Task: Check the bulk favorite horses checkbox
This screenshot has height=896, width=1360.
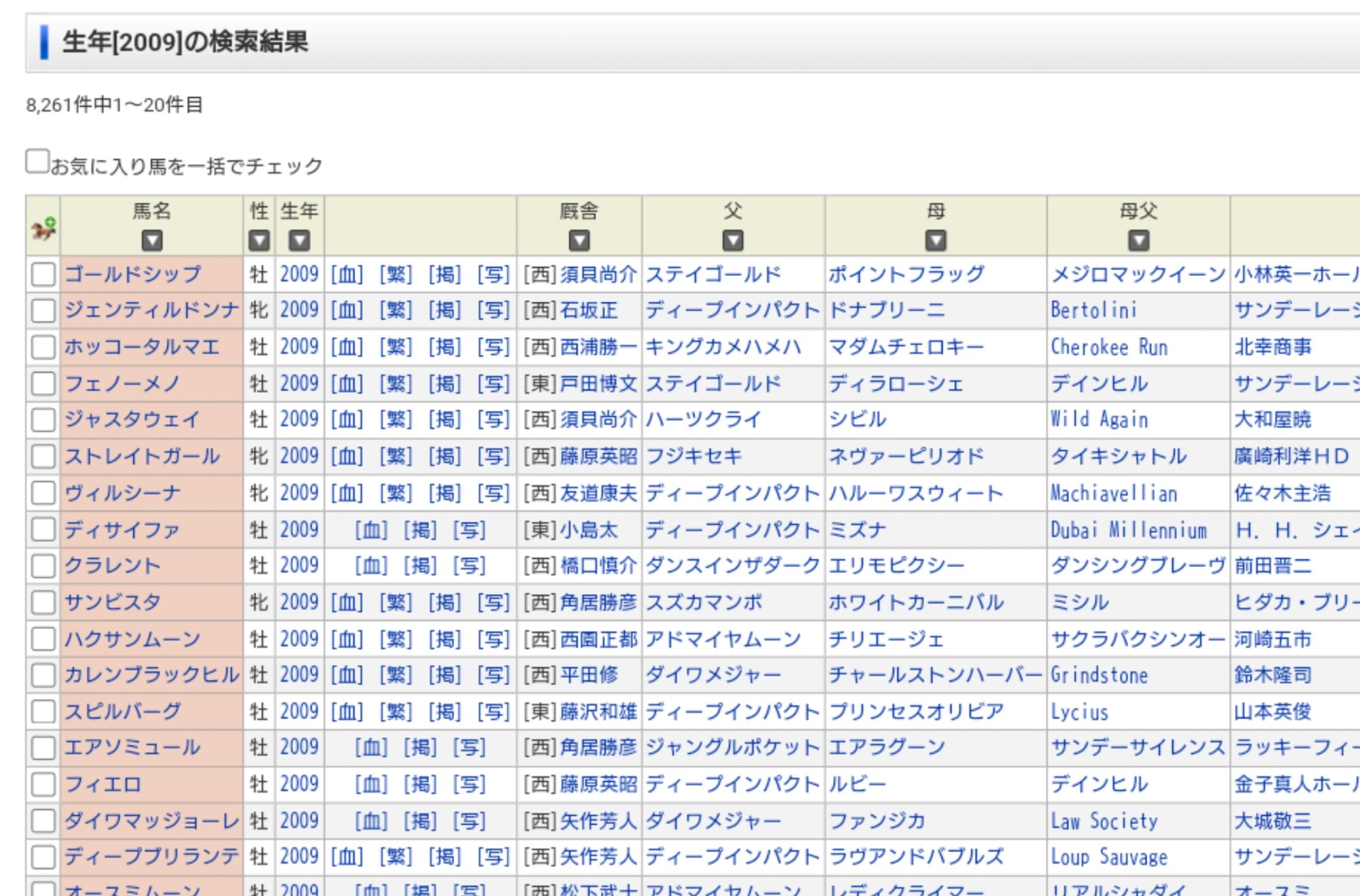Action: pyautogui.click(x=37, y=162)
